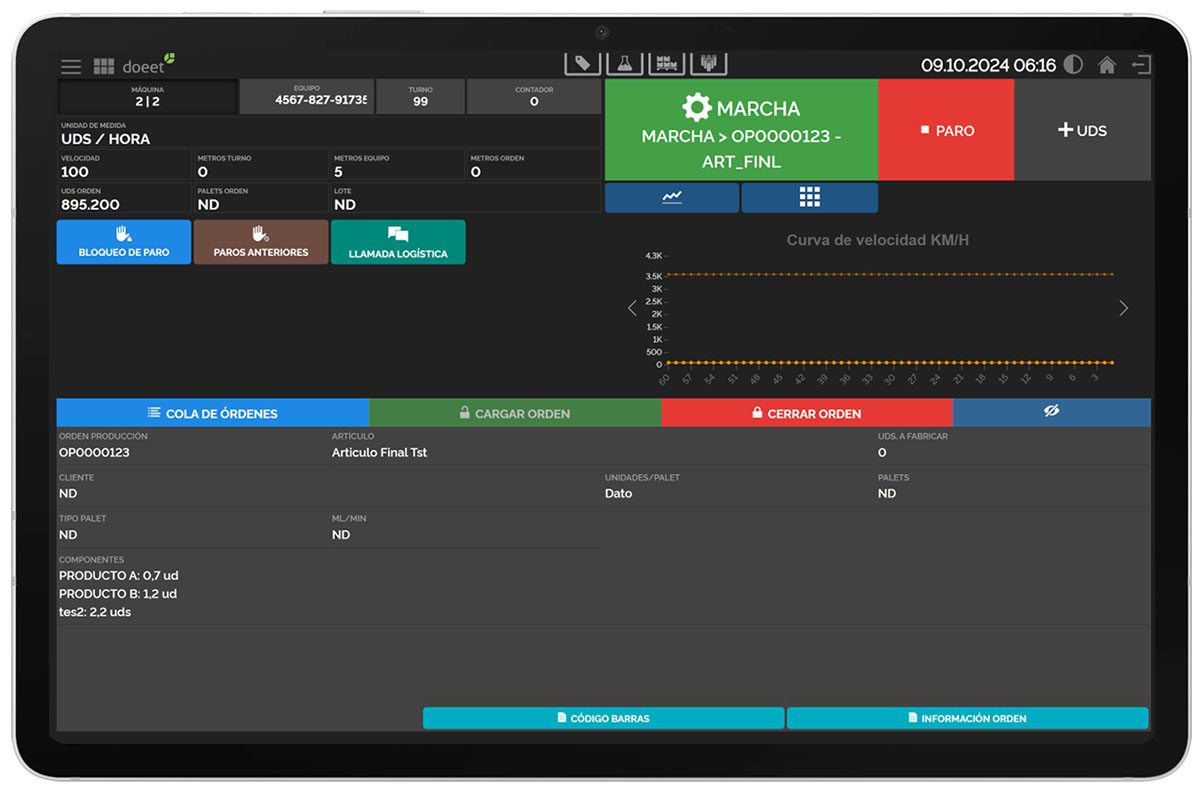Open the apps grid next to doeet logo
This screenshot has height=800, width=1200.
click(104, 67)
